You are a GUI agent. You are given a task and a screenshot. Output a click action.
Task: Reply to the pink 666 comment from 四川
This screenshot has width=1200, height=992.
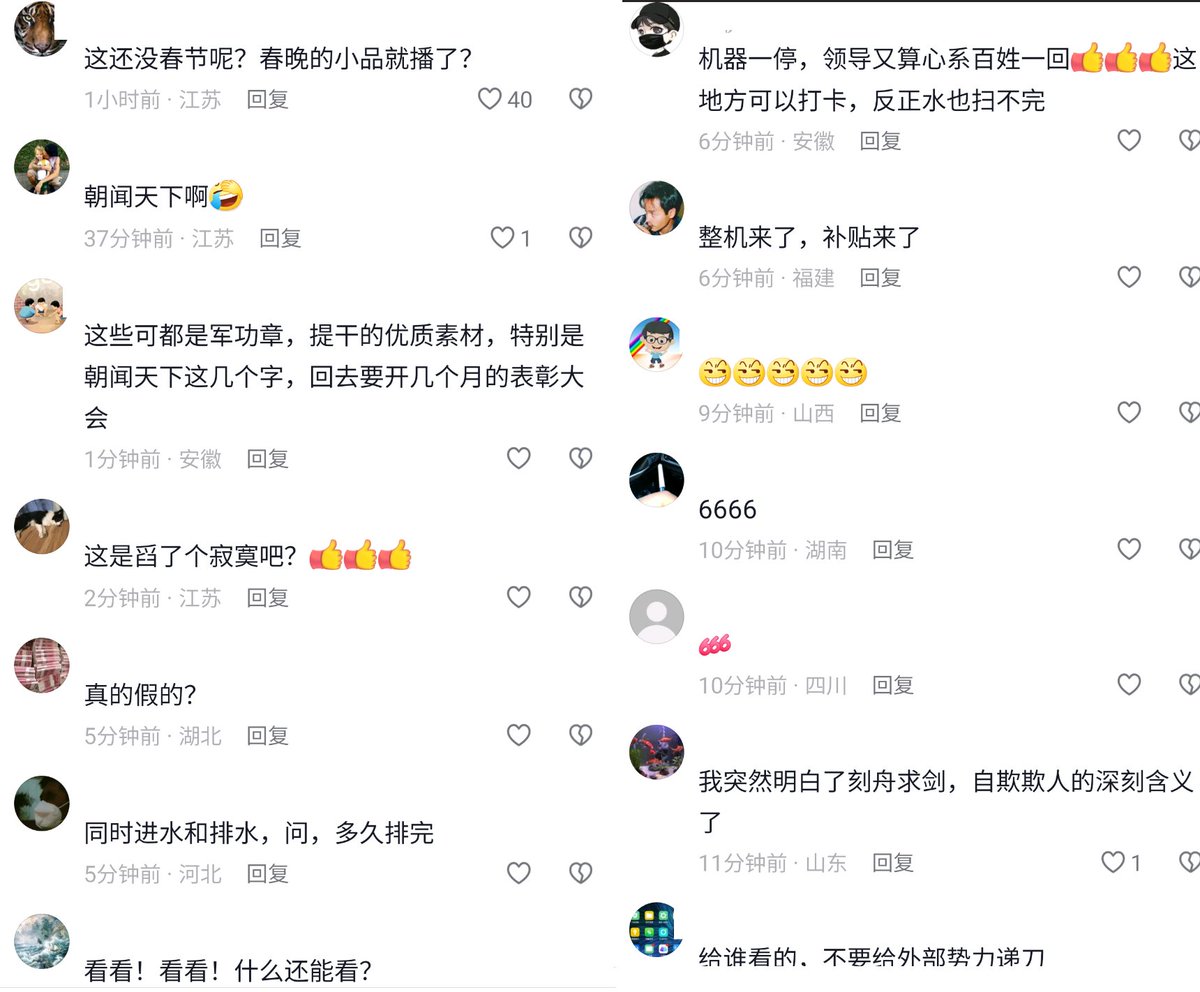tap(893, 685)
